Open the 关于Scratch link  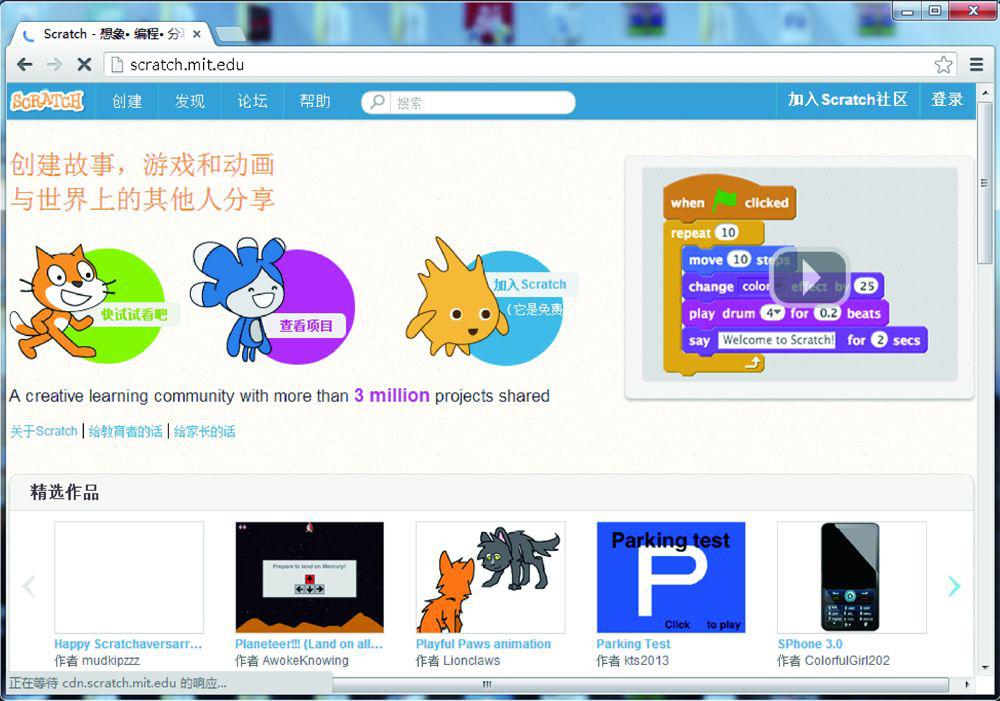[x=43, y=431]
